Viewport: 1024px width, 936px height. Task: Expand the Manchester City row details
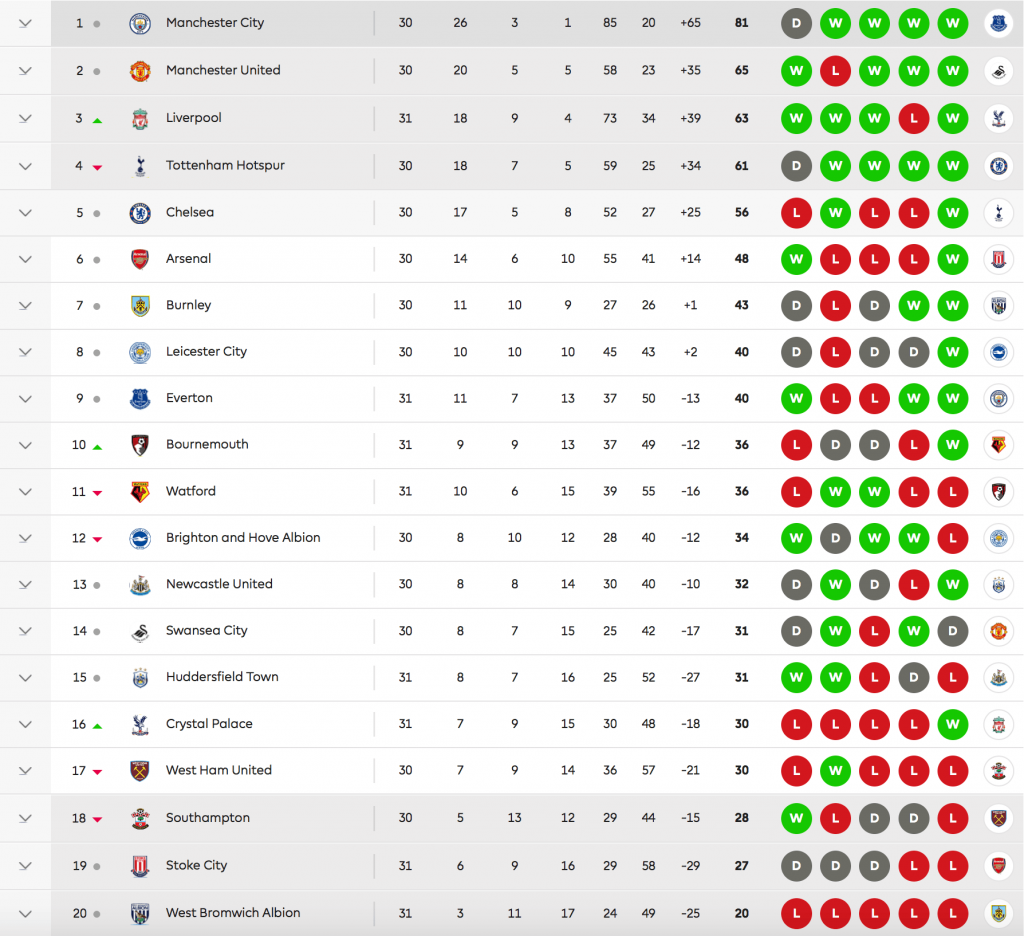[25, 23]
